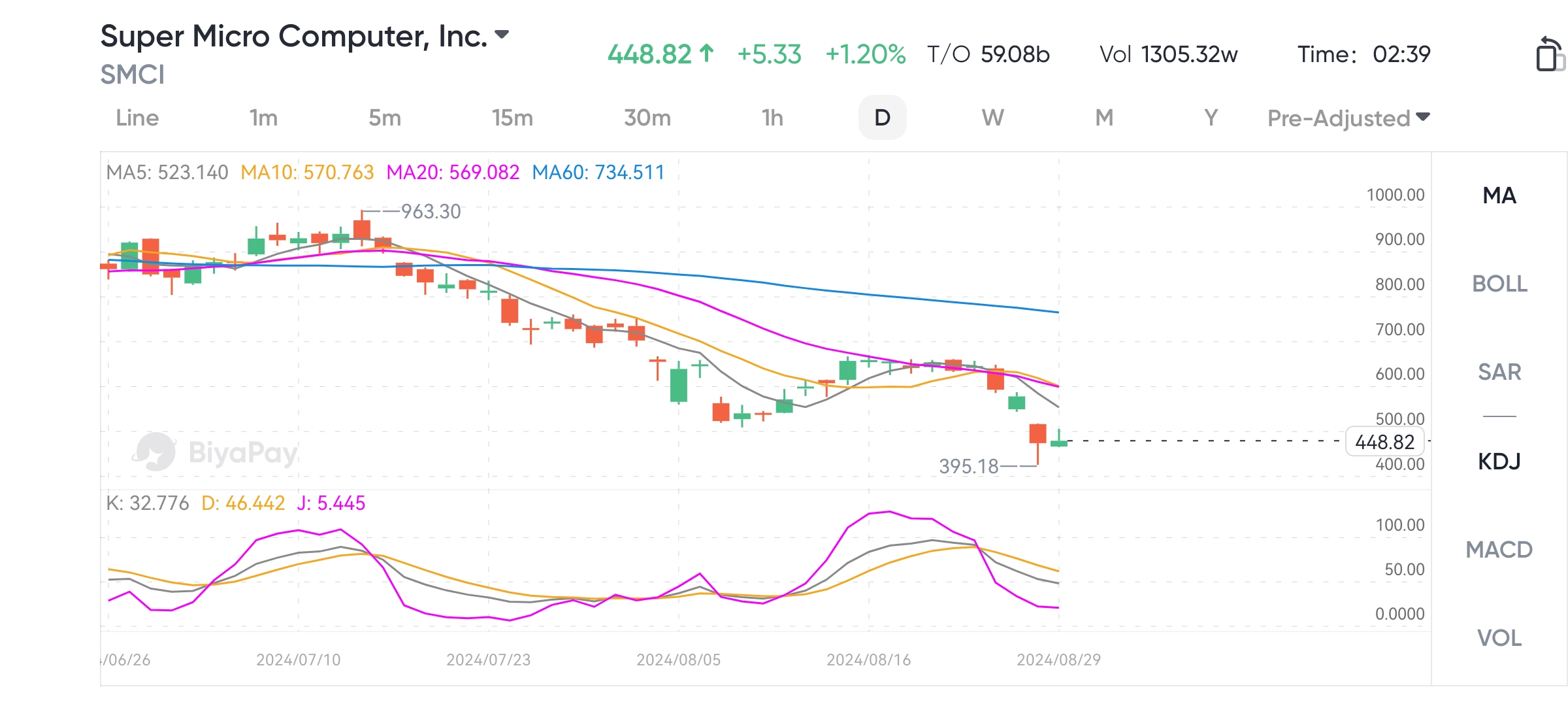Click the T/O 59.08b turnover value
Viewport: 1568px width, 706px height.
988,54
